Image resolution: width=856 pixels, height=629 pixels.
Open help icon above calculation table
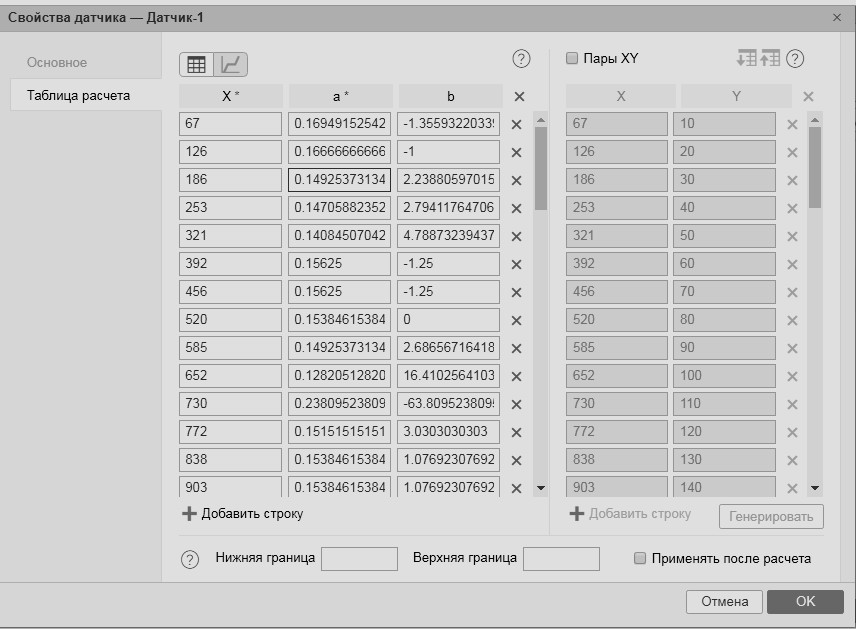(521, 59)
